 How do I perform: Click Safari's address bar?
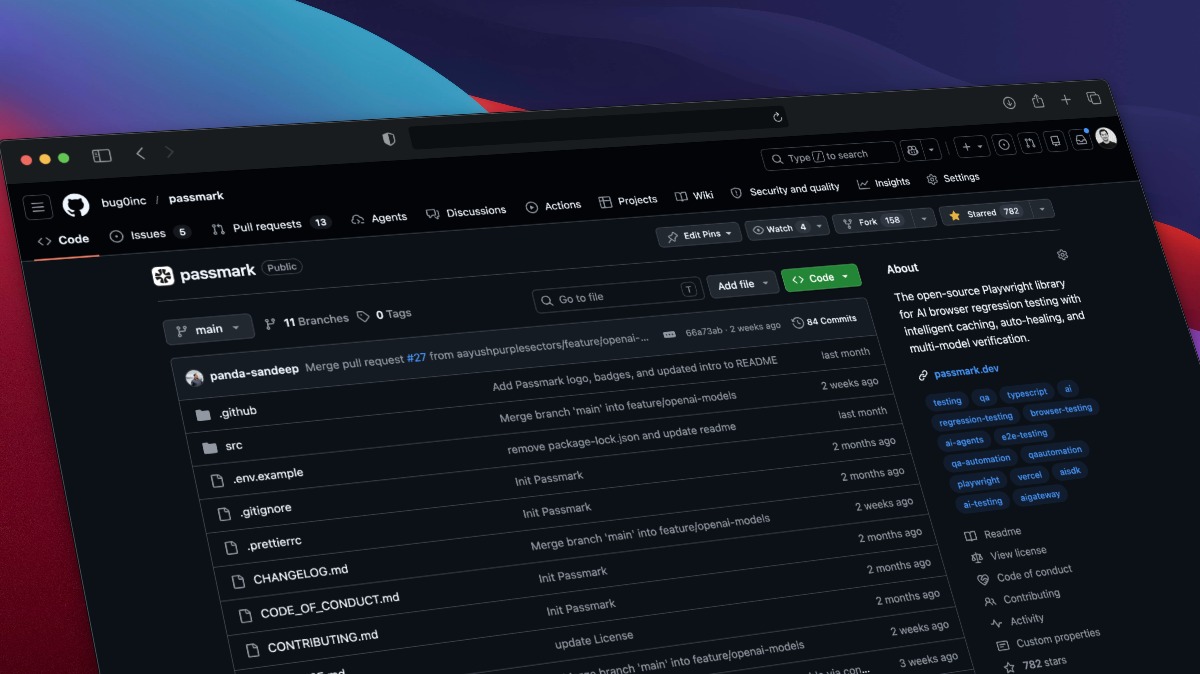coord(597,129)
